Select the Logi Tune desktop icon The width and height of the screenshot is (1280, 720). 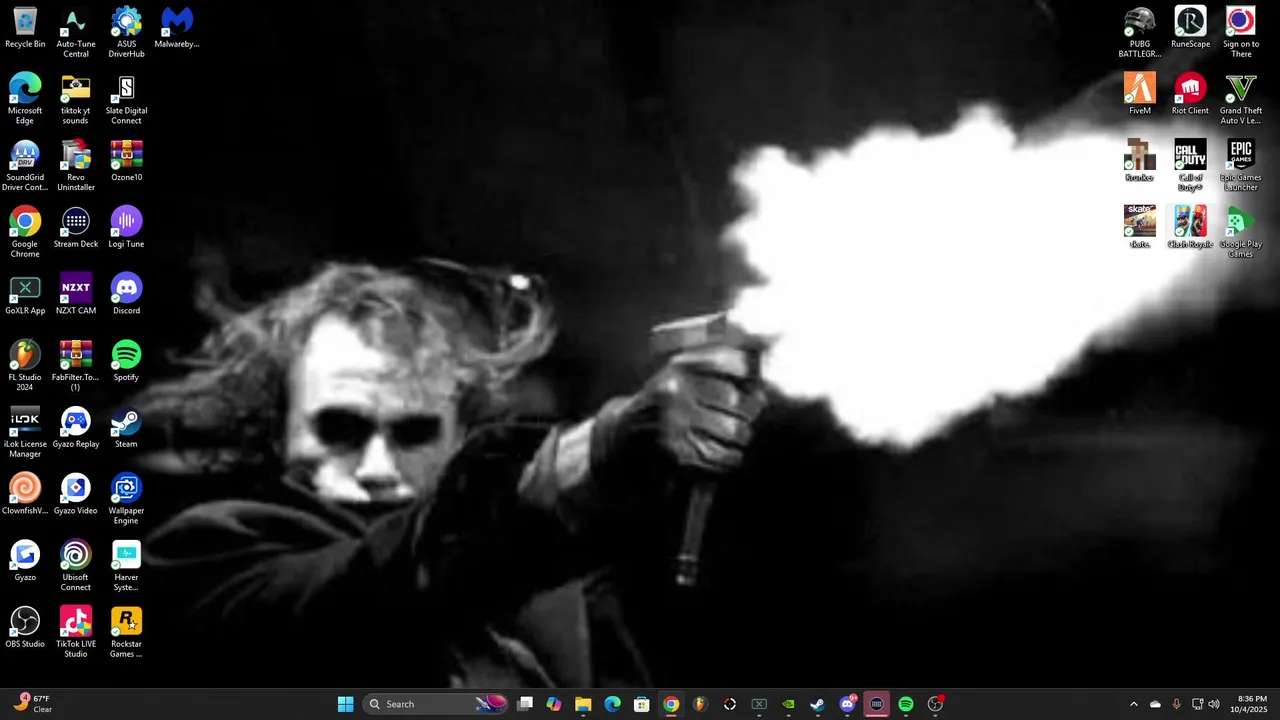126,228
